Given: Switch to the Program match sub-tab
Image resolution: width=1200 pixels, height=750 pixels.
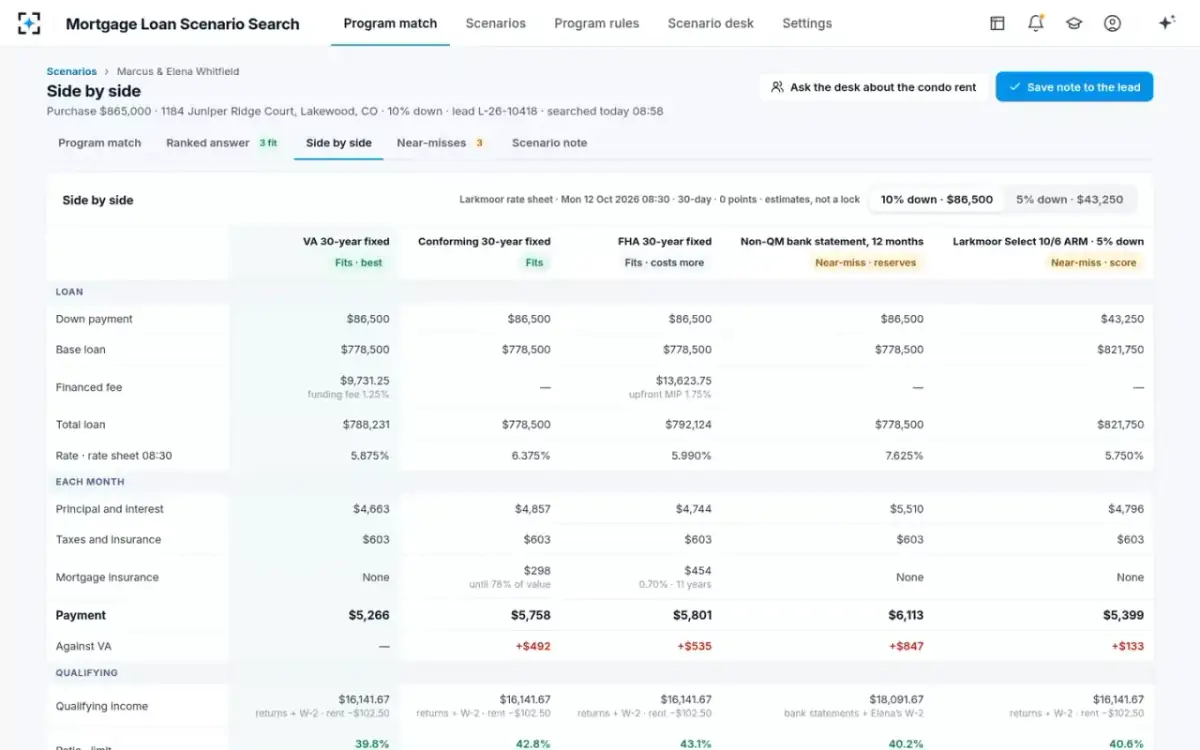Looking at the screenshot, I should (100, 143).
